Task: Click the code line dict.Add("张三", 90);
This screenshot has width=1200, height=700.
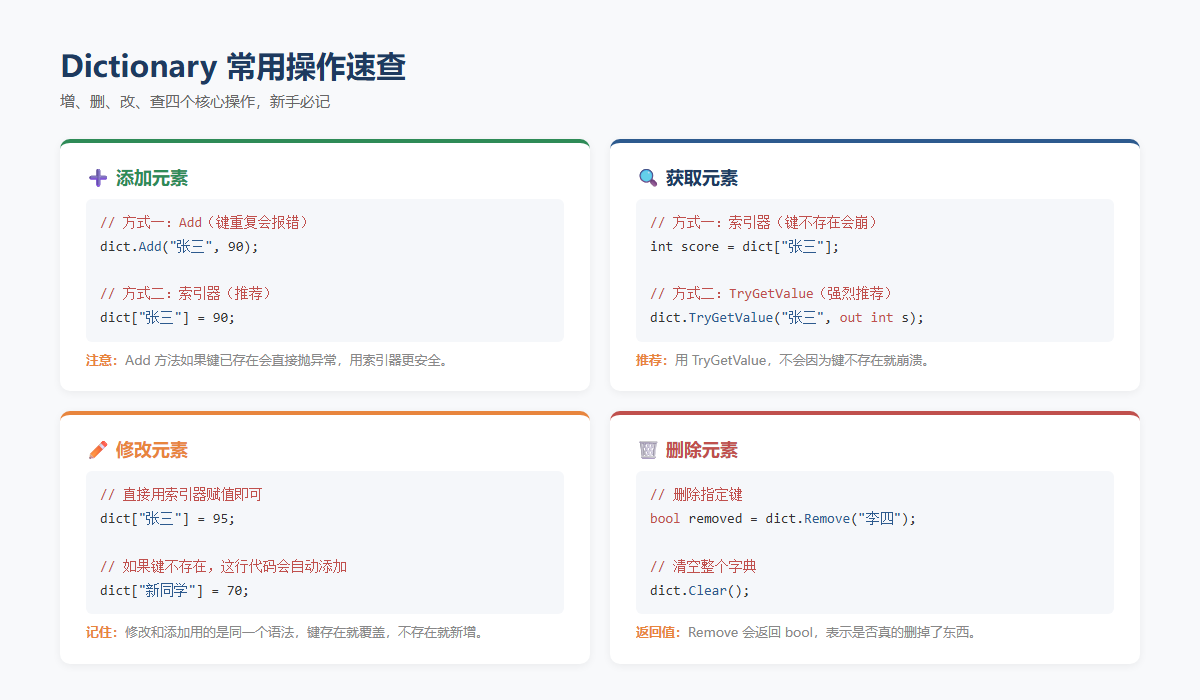Action: click(x=179, y=246)
